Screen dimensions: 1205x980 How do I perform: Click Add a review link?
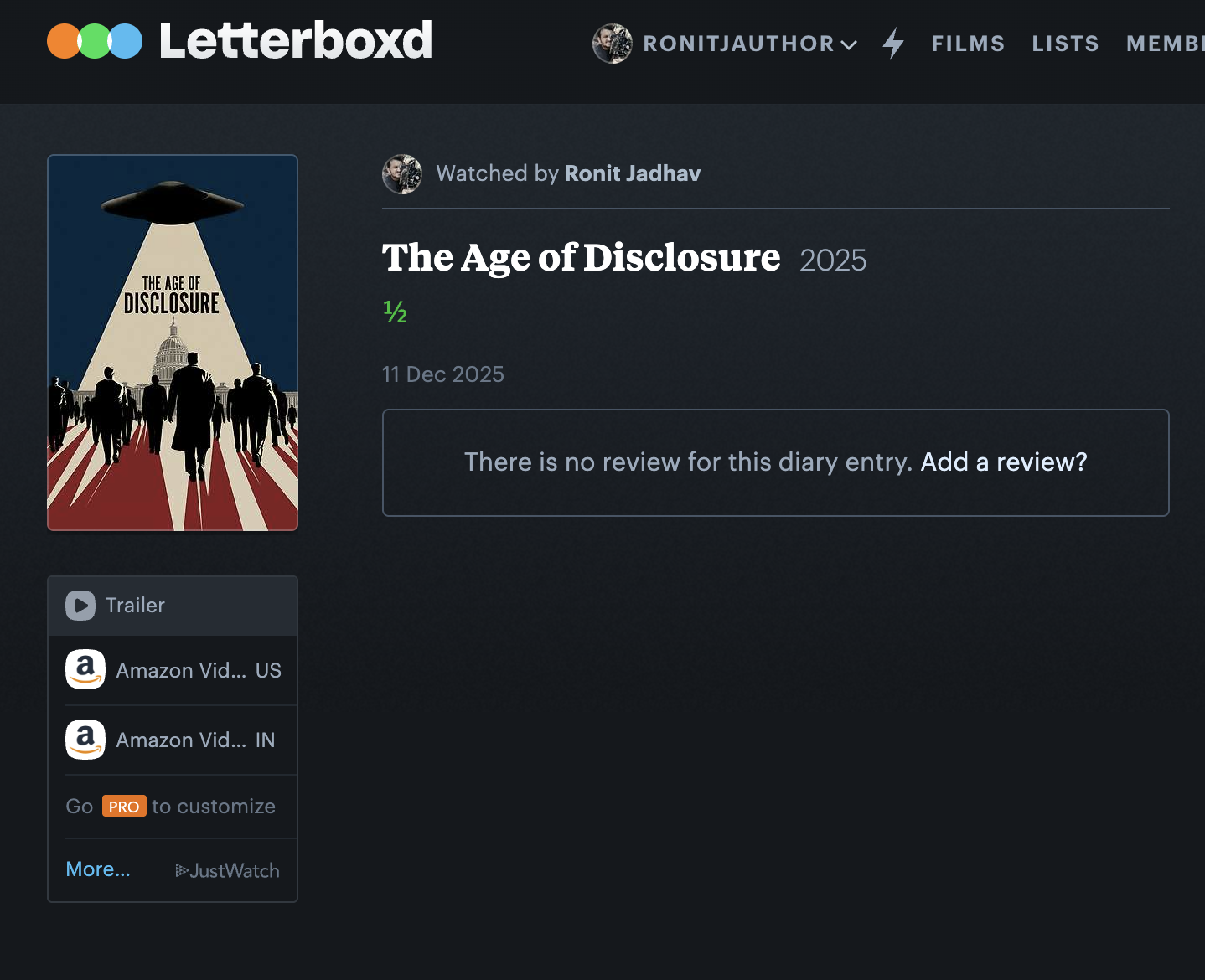click(x=1003, y=462)
